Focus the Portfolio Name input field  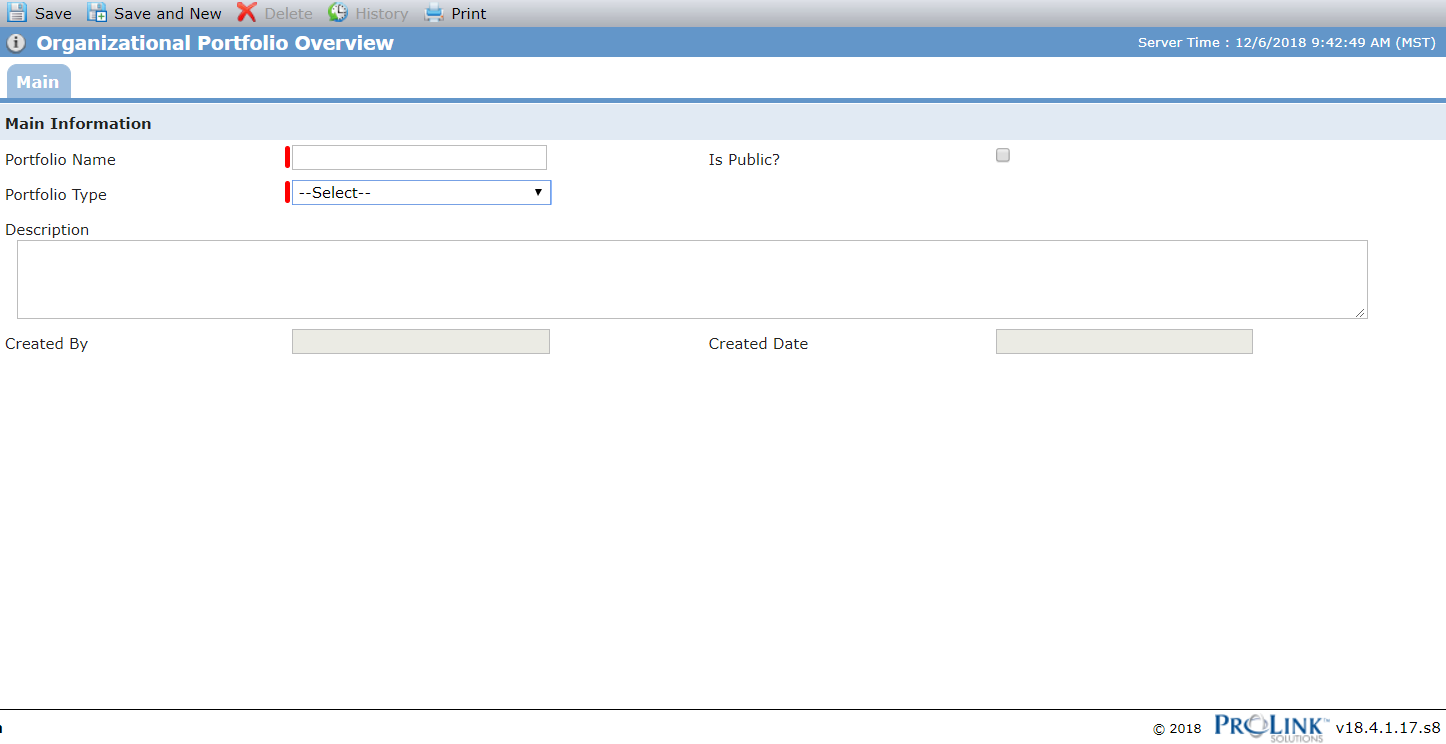tap(419, 157)
